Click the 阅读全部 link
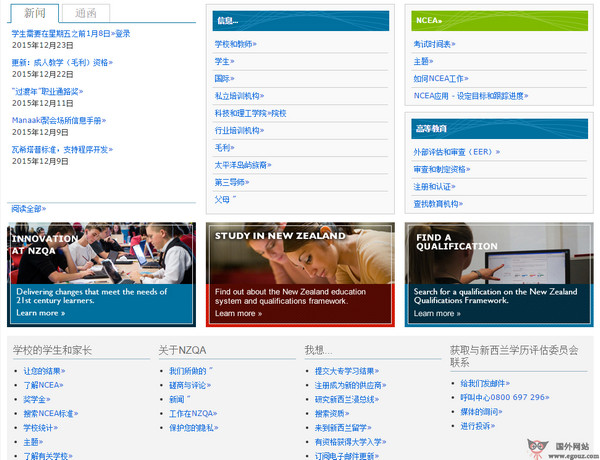The width and height of the screenshot is (600, 460). (x=28, y=209)
